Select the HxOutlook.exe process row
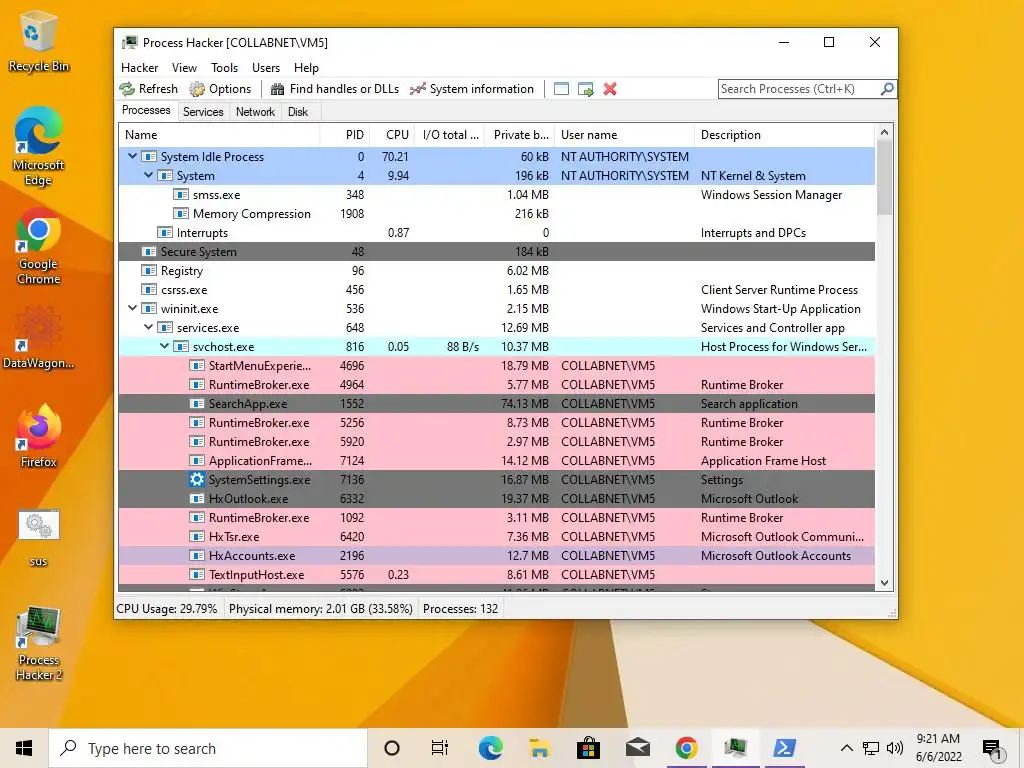Image resolution: width=1024 pixels, height=768 pixels. pos(496,498)
